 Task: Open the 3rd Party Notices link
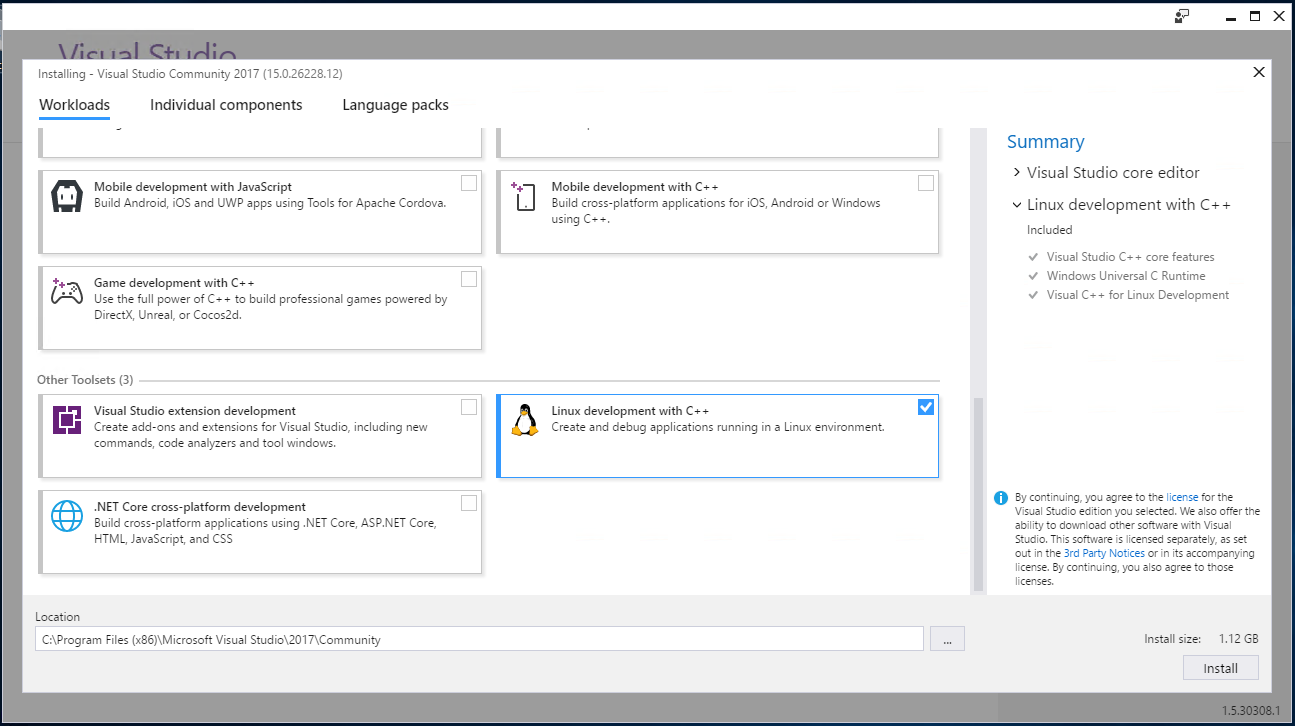[x=1103, y=553]
